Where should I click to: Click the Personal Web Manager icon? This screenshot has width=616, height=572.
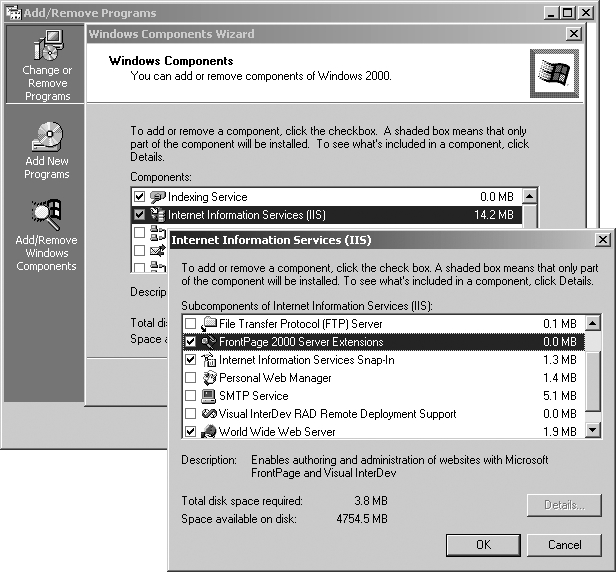209,378
